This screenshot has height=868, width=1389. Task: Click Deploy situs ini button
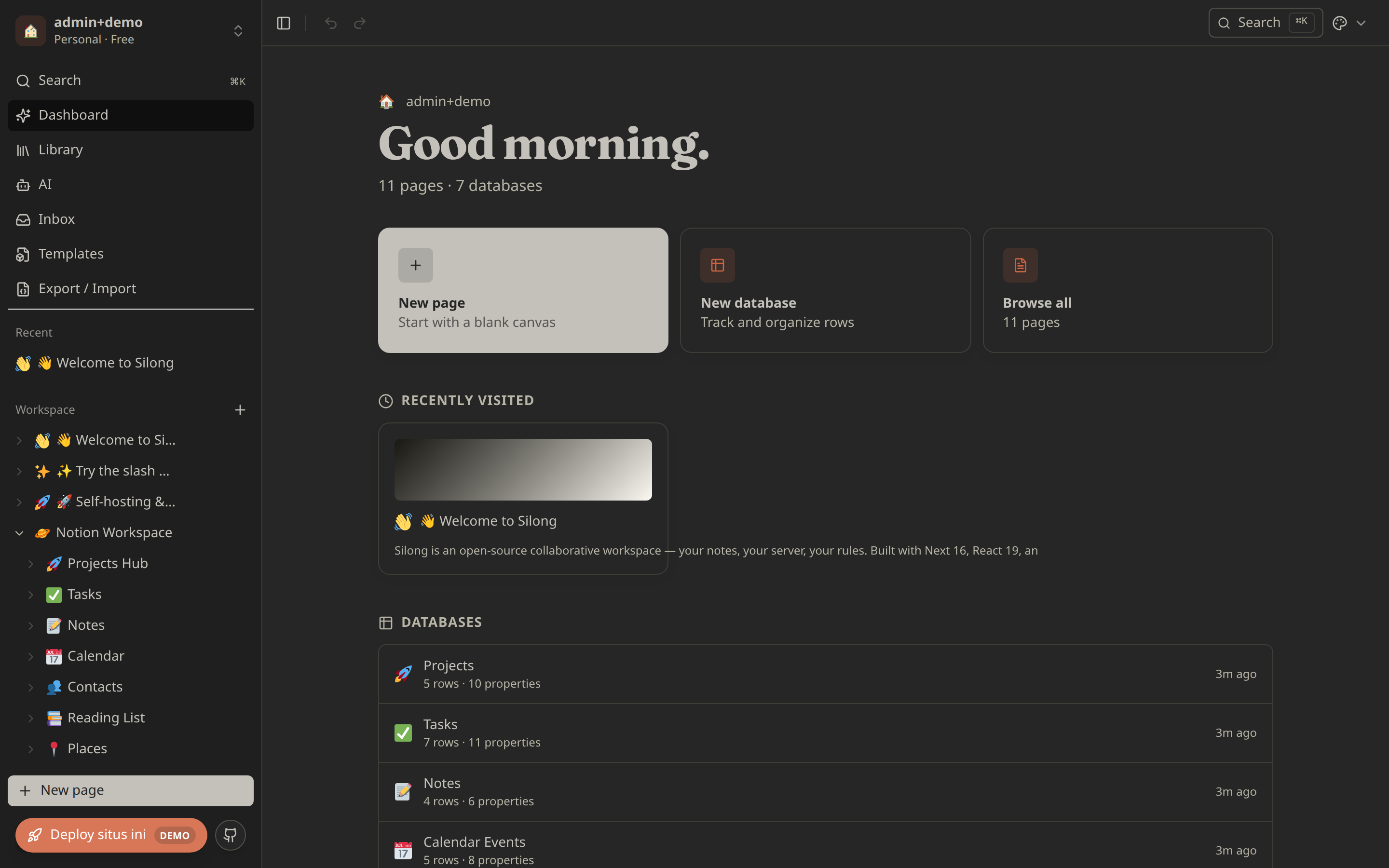coord(111,835)
